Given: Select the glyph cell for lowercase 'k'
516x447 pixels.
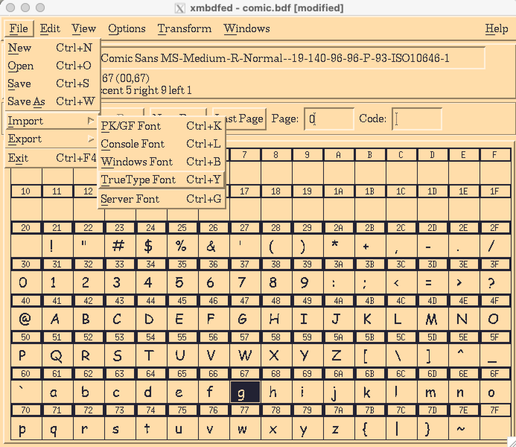Looking at the screenshot, I should [x=369, y=392].
